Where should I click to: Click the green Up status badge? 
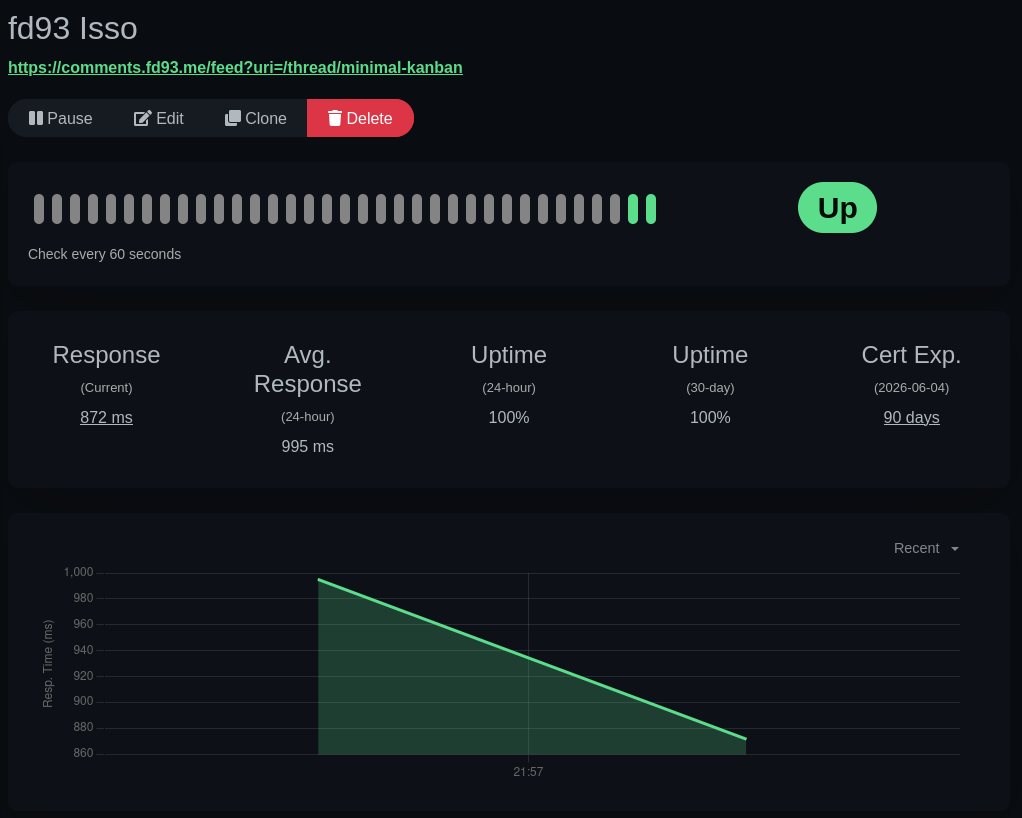coord(837,207)
